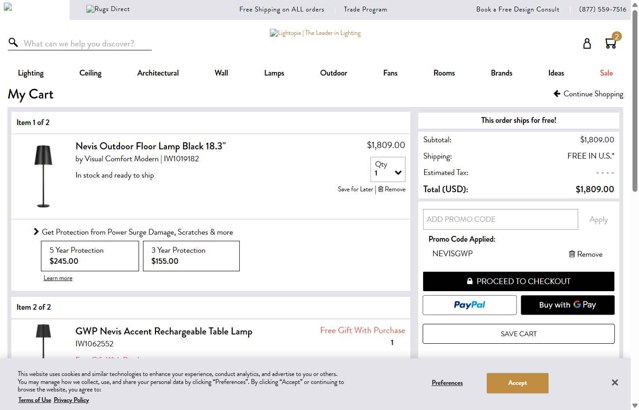639x410 pixels.
Task: Open the shopping cart icon
Action: (x=610, y=43)
